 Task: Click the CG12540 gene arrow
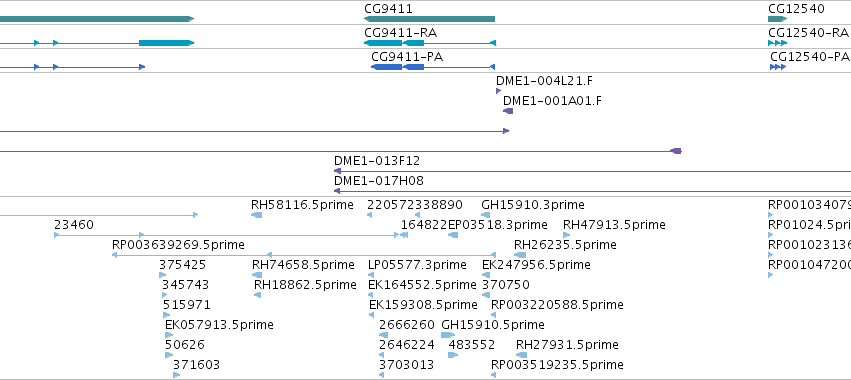(x=778, y=19)
